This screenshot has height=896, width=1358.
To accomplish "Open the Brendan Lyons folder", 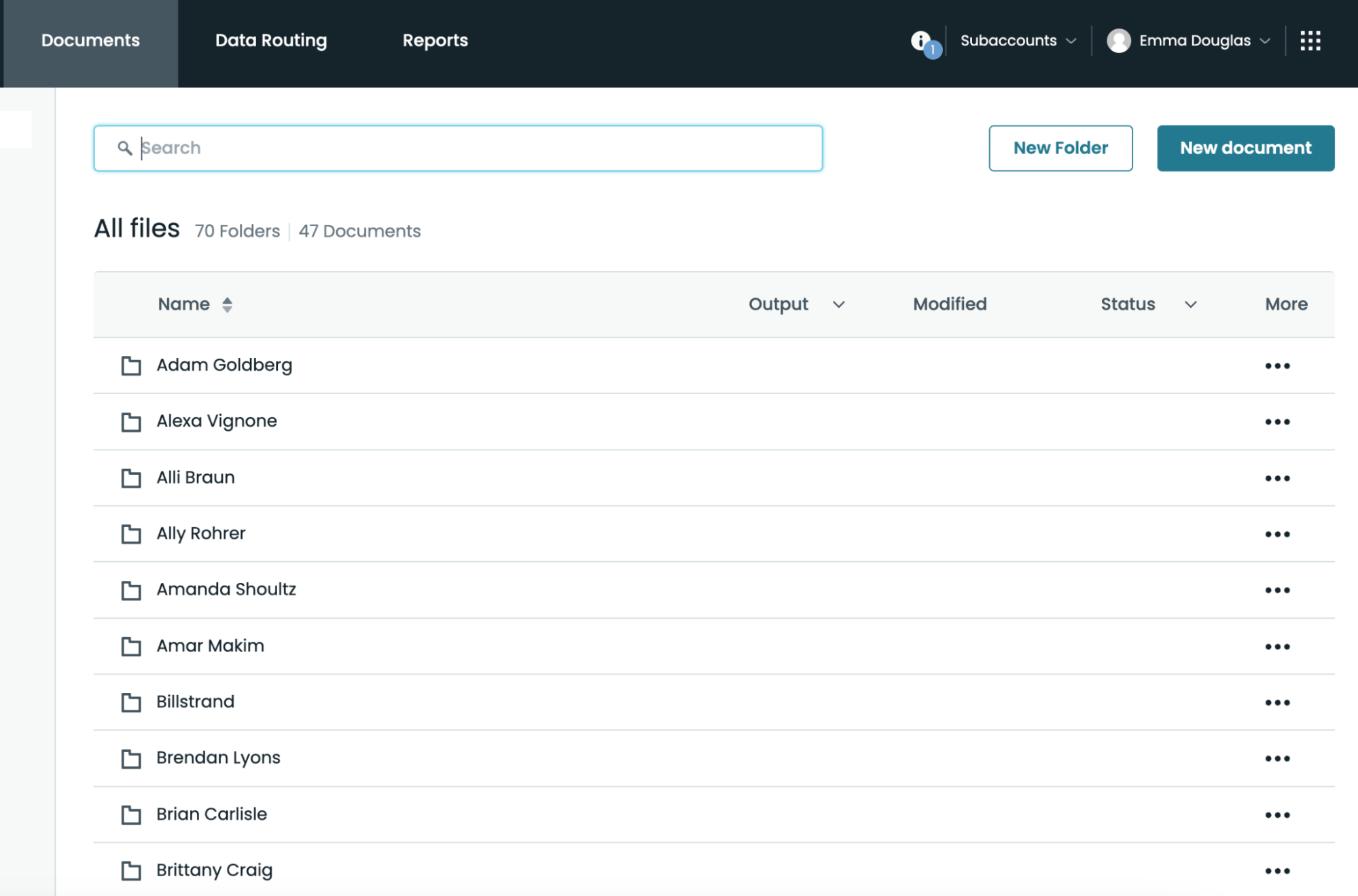I will click(x=218, y=758).
